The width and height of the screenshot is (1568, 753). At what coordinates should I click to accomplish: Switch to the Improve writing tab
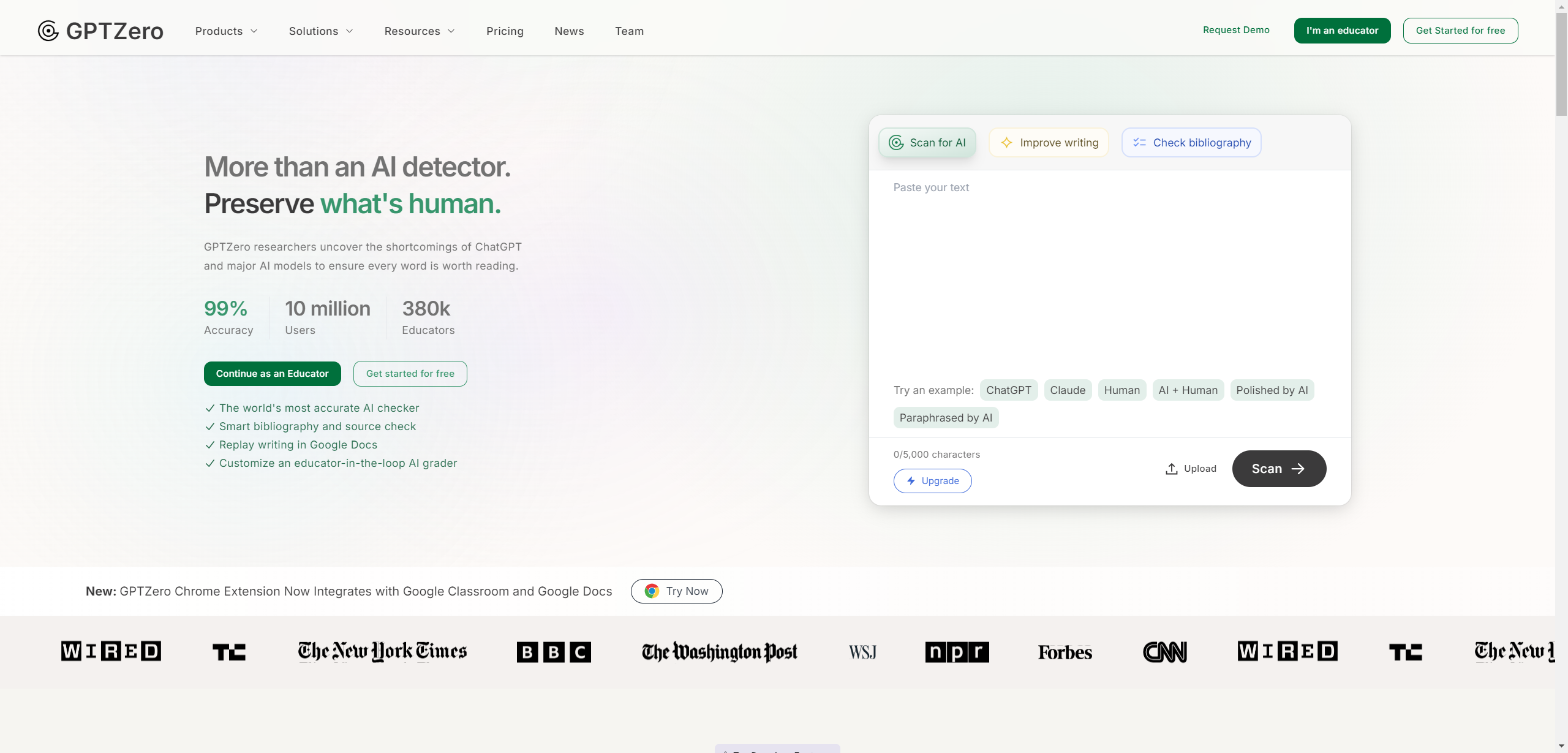coord(1049,143)
